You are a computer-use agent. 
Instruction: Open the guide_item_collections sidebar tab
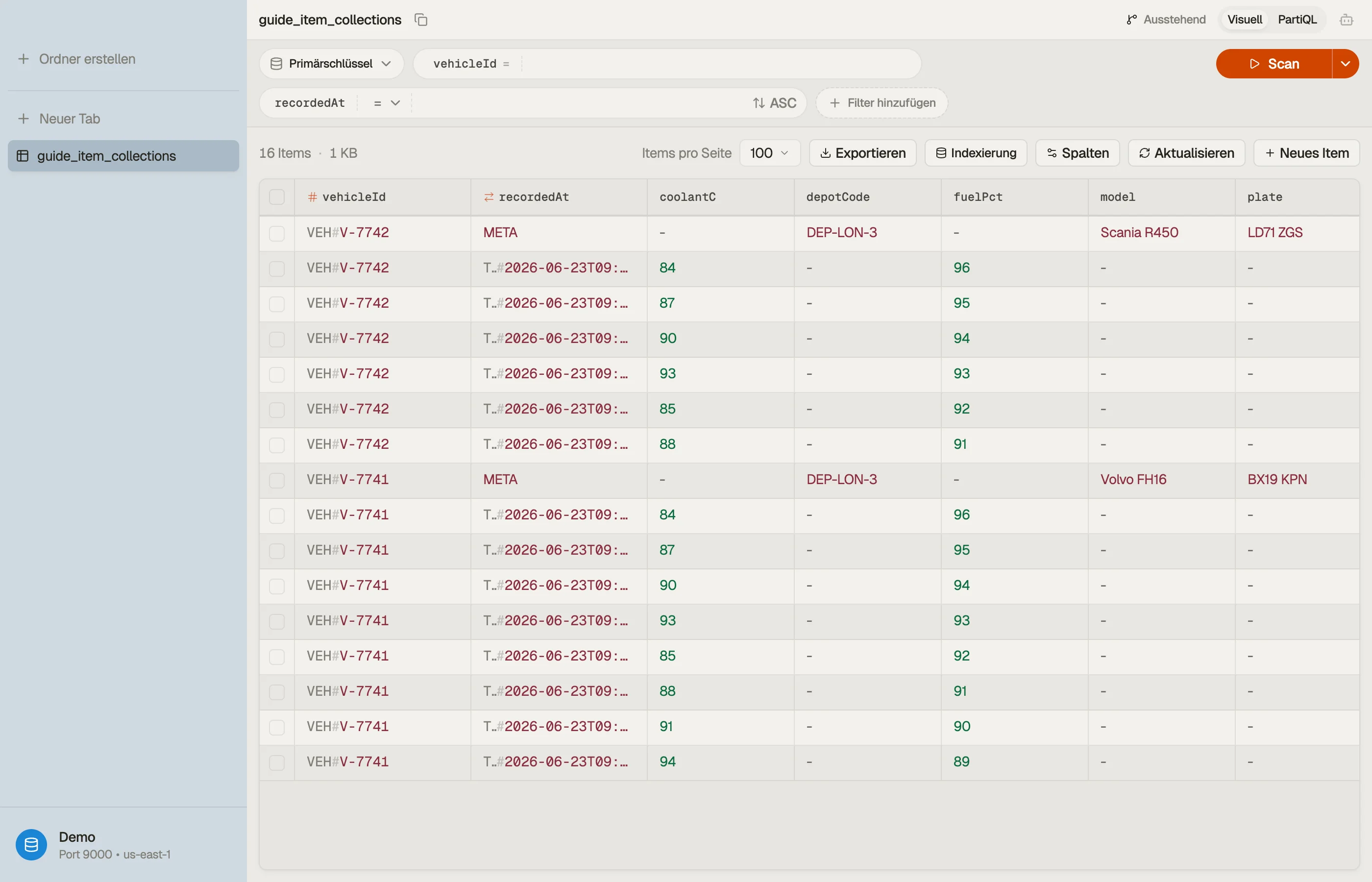(123, 156)
